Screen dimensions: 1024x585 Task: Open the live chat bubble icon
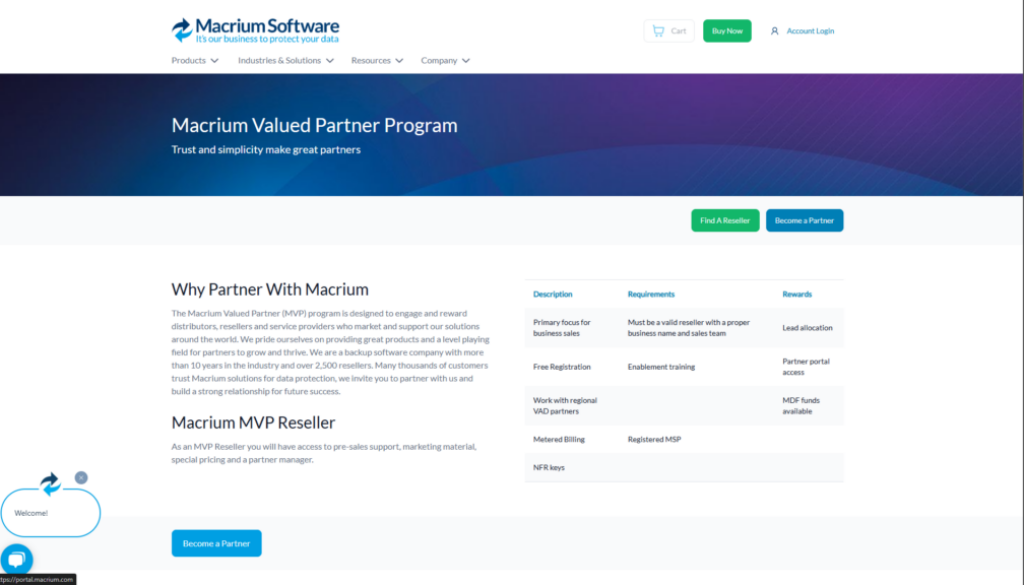click(x=17, y=558)
